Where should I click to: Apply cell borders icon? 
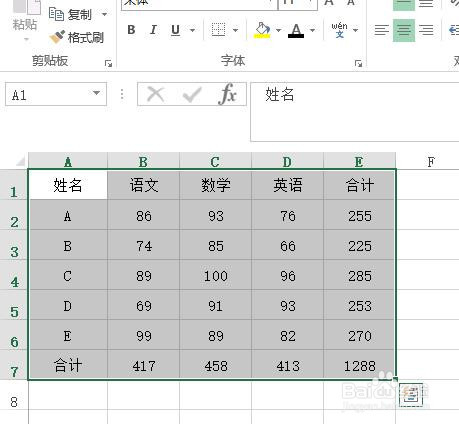(219, 30)
